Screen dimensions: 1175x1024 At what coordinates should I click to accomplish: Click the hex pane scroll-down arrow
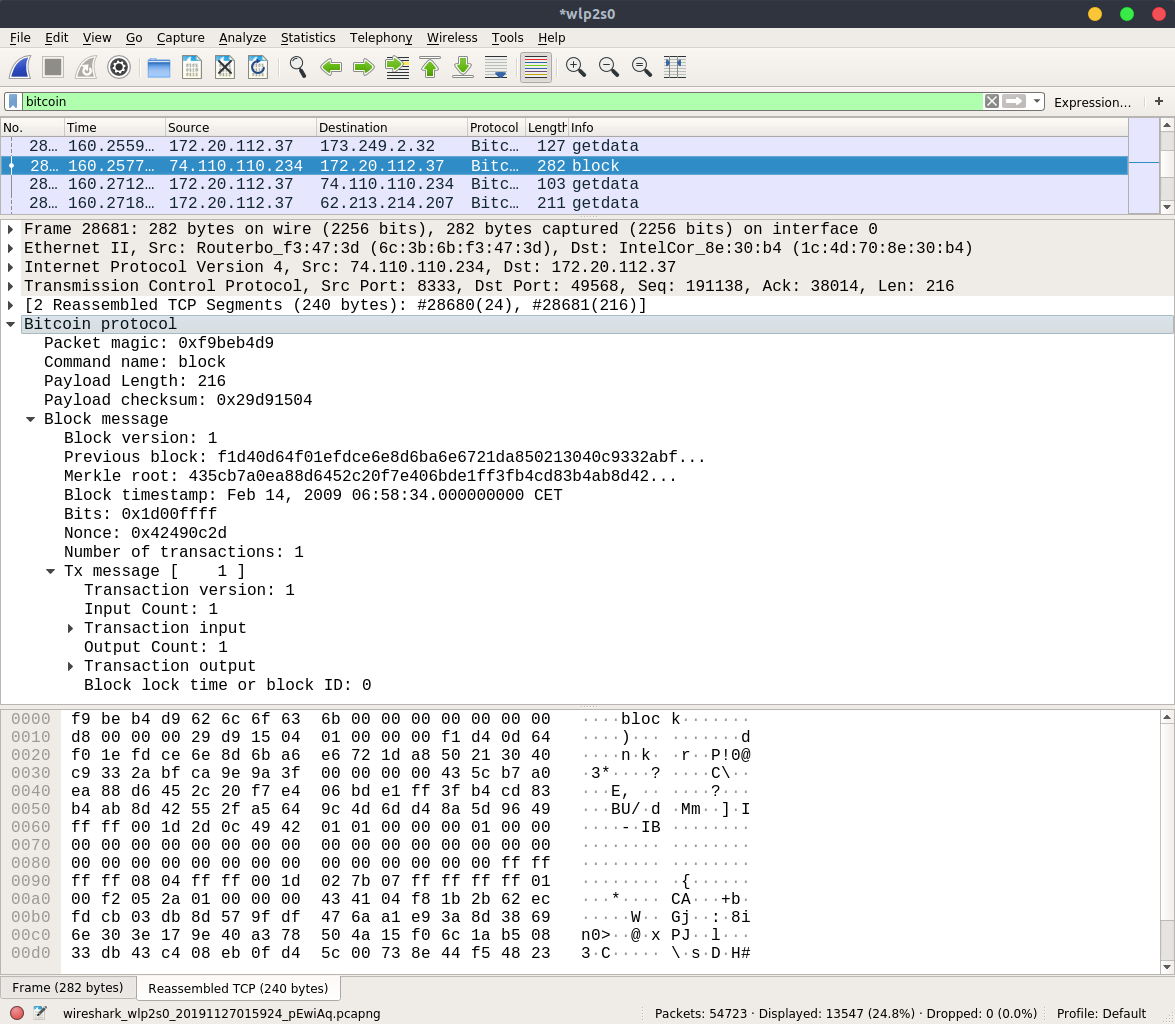tap(1167, 967)
